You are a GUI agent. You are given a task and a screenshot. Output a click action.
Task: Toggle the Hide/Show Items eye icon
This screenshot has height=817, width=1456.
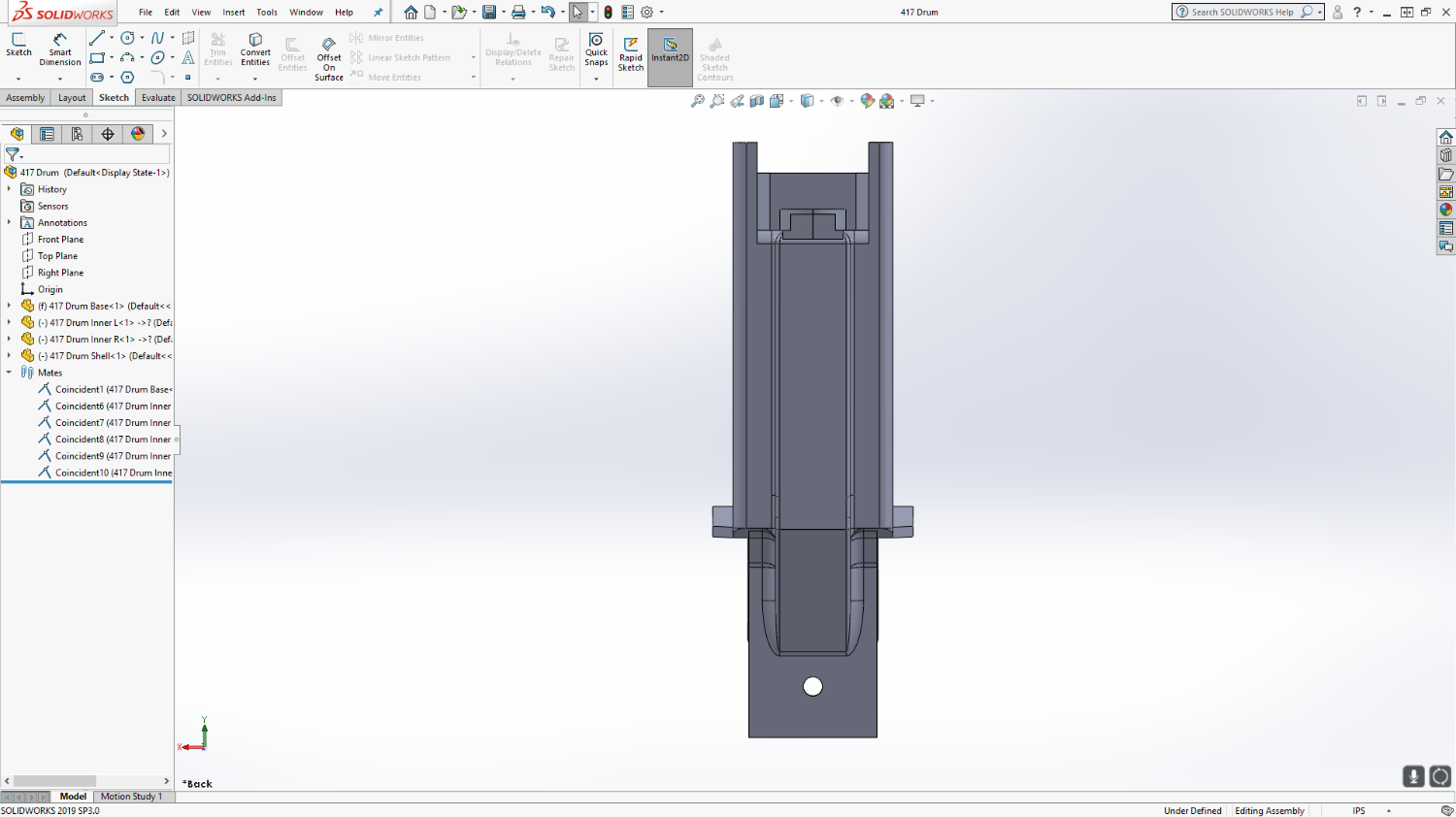pyautogui.click(x=837, y=101)
